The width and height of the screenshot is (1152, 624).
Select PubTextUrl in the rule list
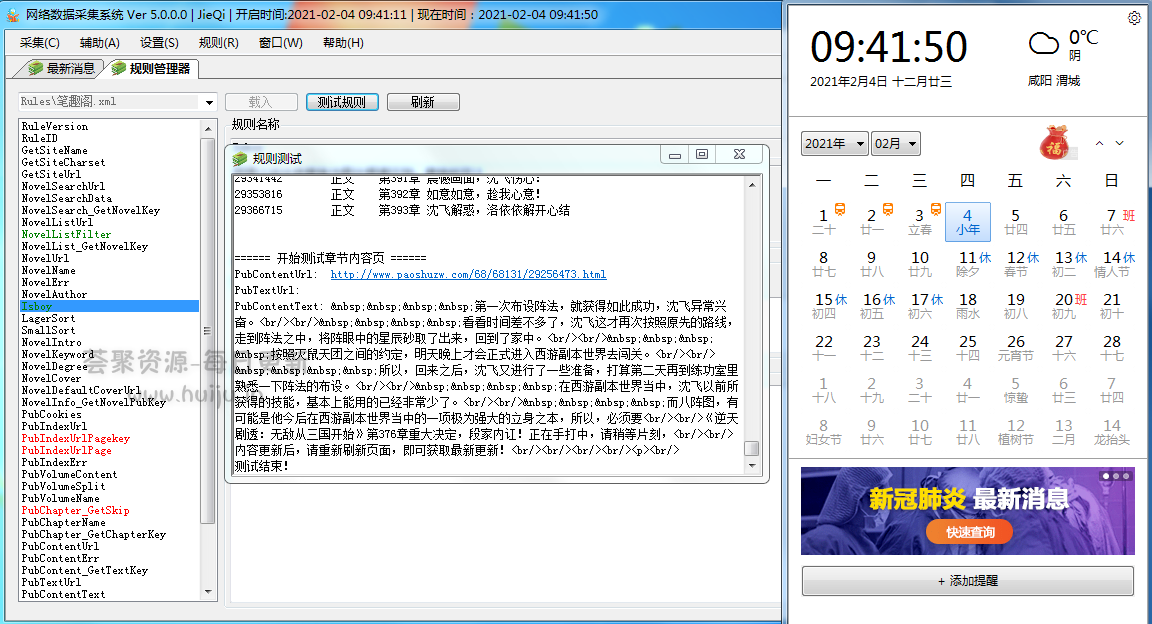click(51, 582)
